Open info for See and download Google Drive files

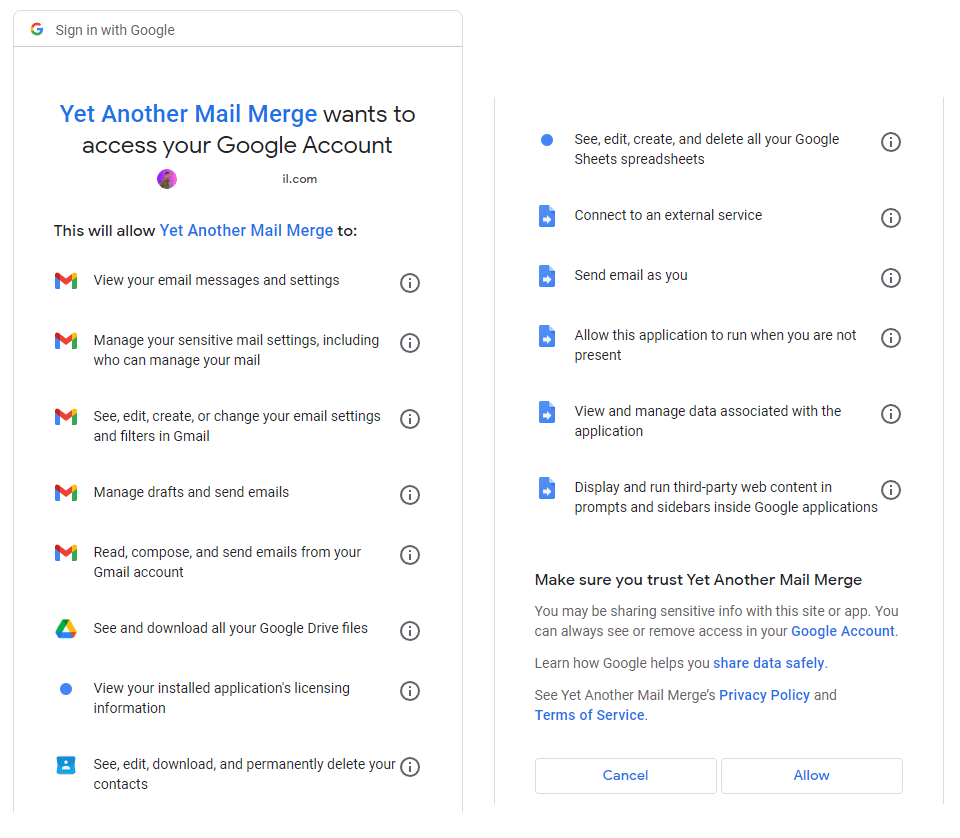click(410, 630)
